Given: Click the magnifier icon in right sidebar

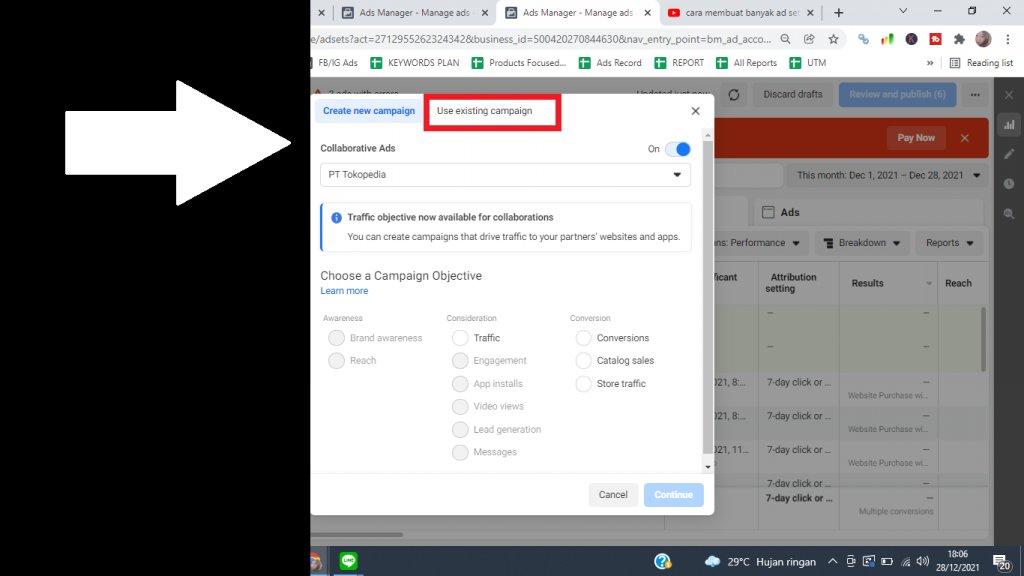Looking at the screenshot, I should 1009,214.
